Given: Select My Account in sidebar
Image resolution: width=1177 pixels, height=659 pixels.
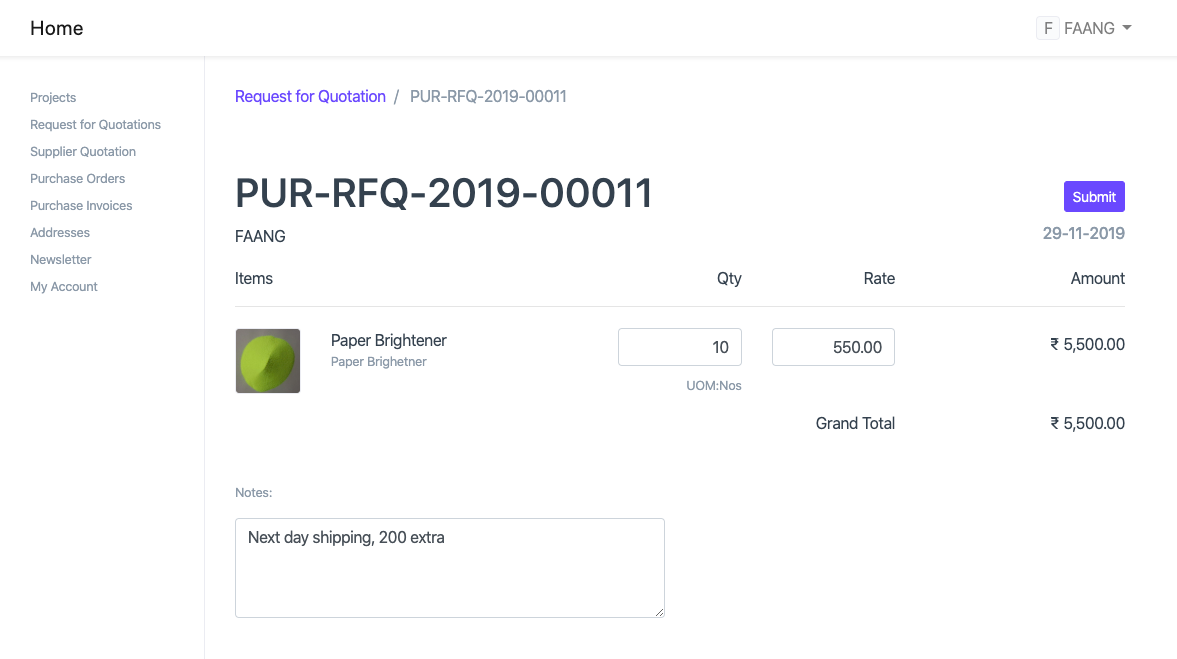Looking at the screenshot, I should 64,286.
